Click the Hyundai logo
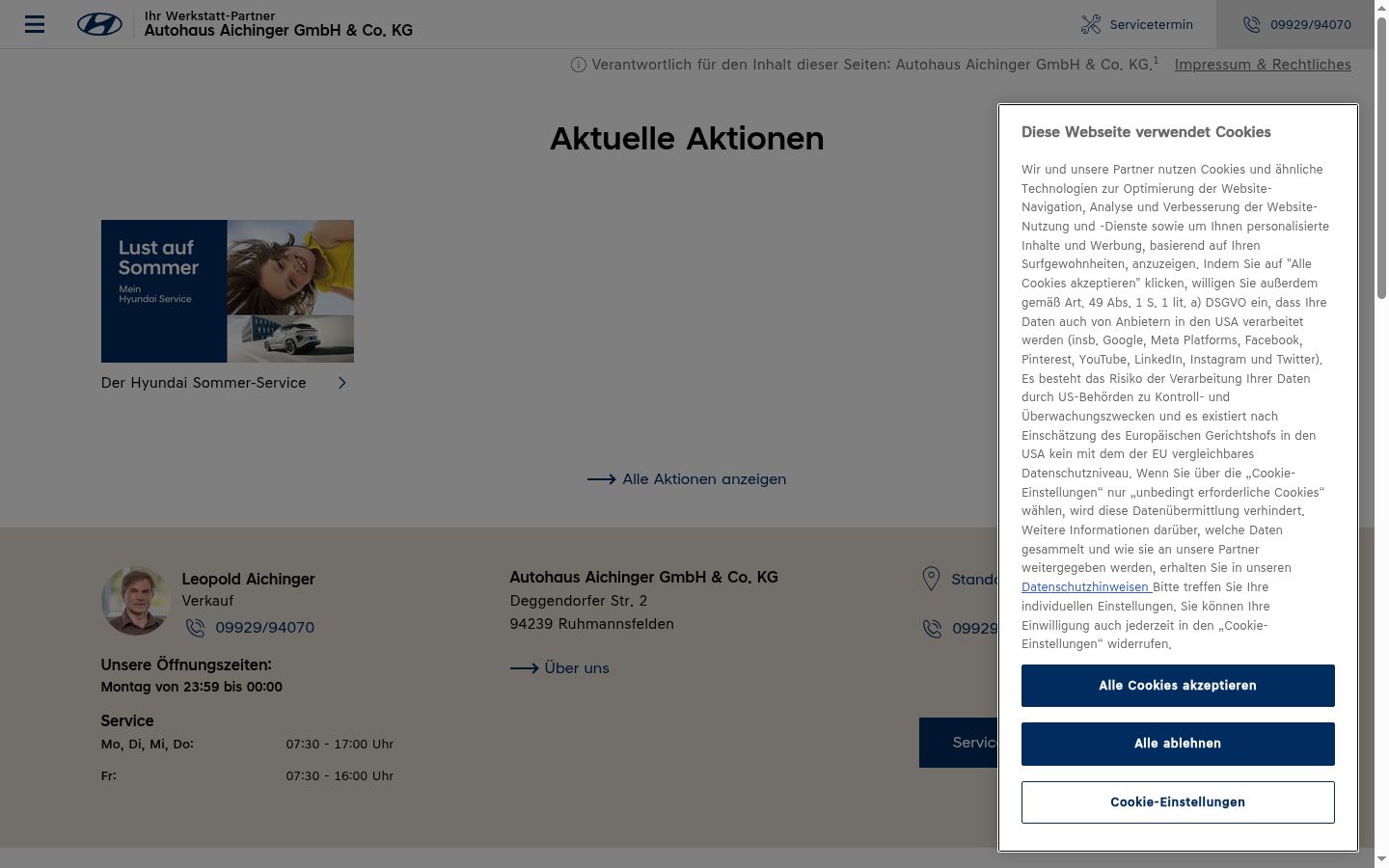 99,24
